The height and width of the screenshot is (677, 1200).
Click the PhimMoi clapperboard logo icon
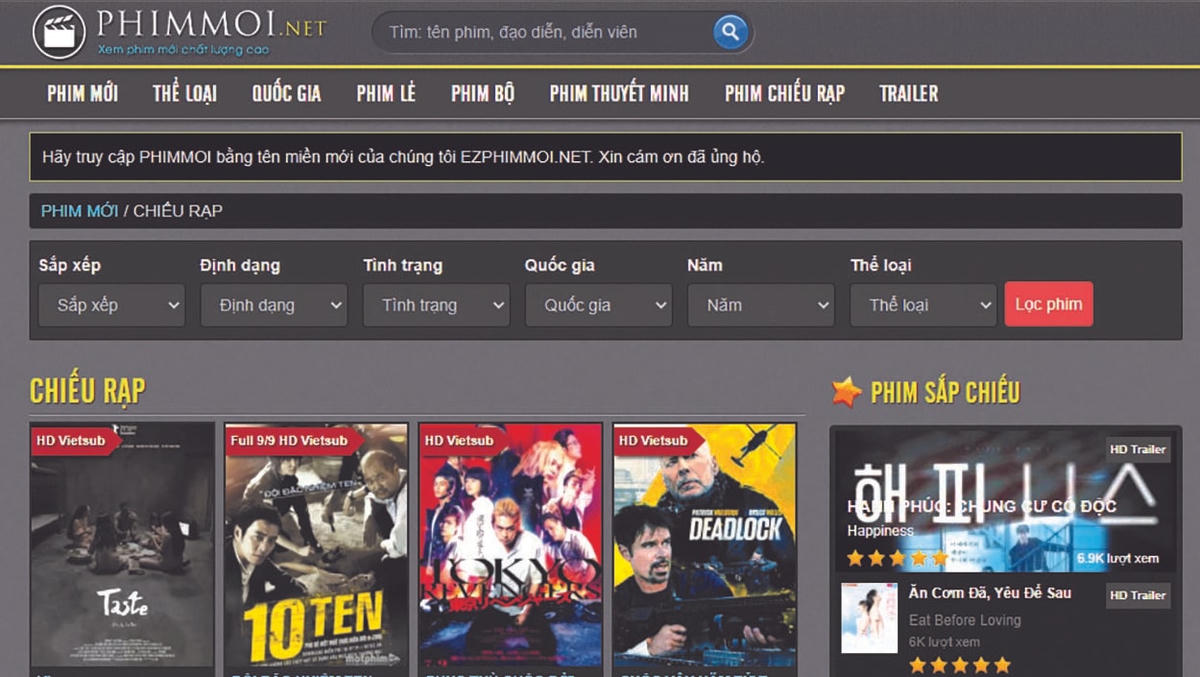click(x=59, y=31)
